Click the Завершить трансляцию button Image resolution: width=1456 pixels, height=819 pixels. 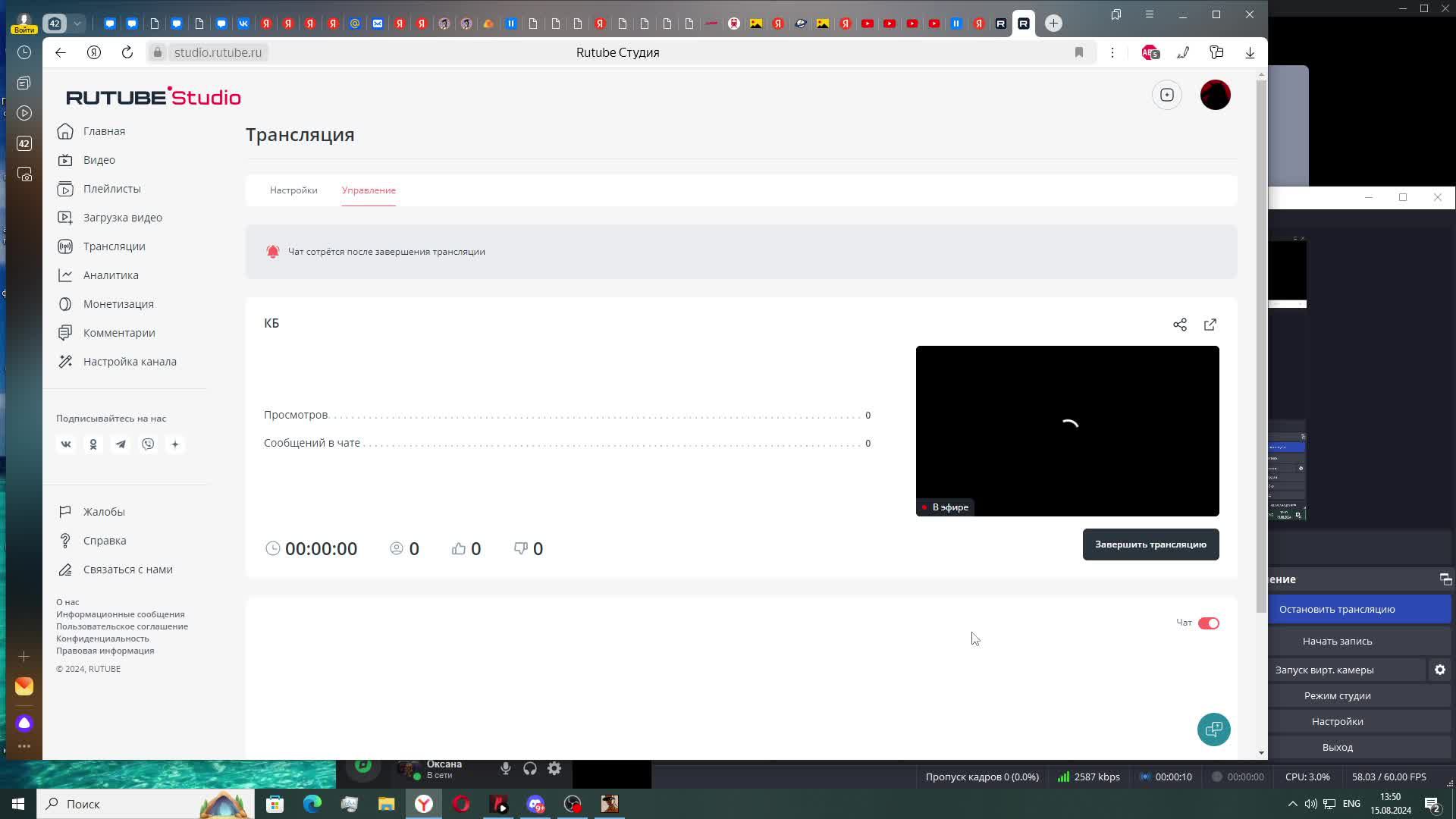coord(1150,544)
